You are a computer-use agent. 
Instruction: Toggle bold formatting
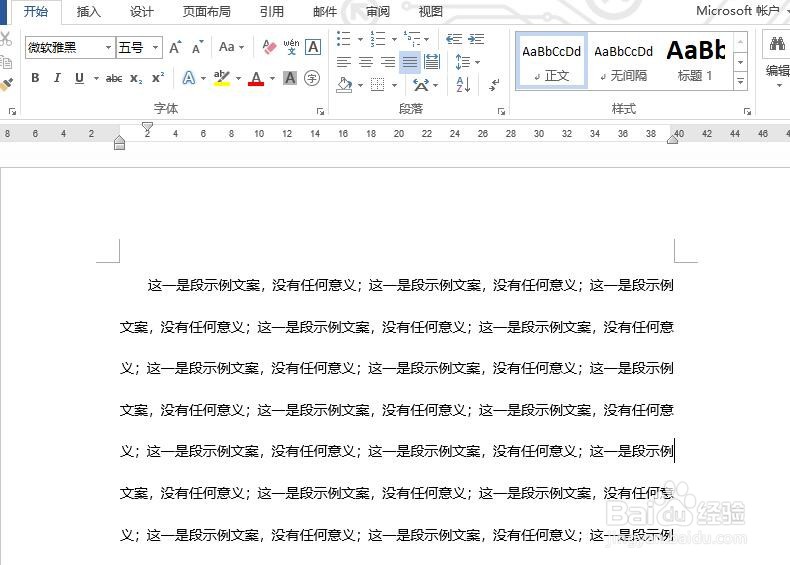pos(35,78)
